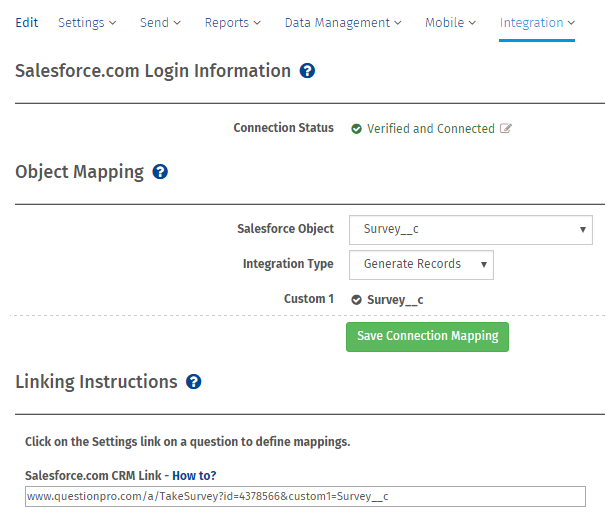Screen dimensions: 607x519
Task: Click the Verified and Connected status text
Action: 431,128
